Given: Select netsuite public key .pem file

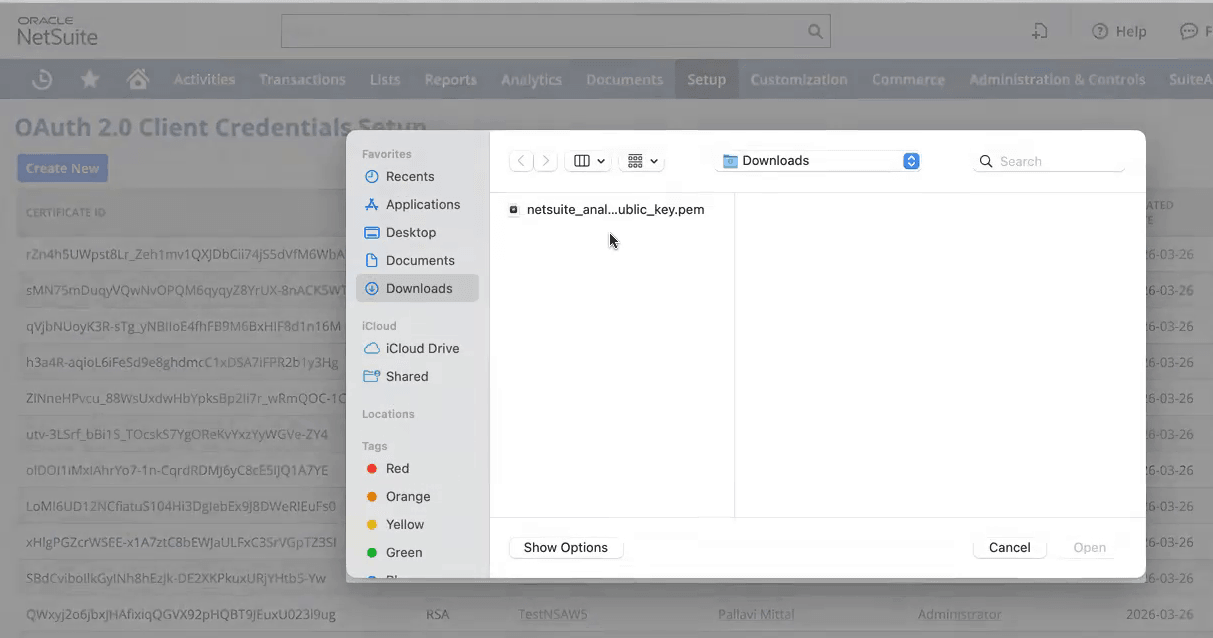Looking at the screenshot, I should (x=607, y=210).
